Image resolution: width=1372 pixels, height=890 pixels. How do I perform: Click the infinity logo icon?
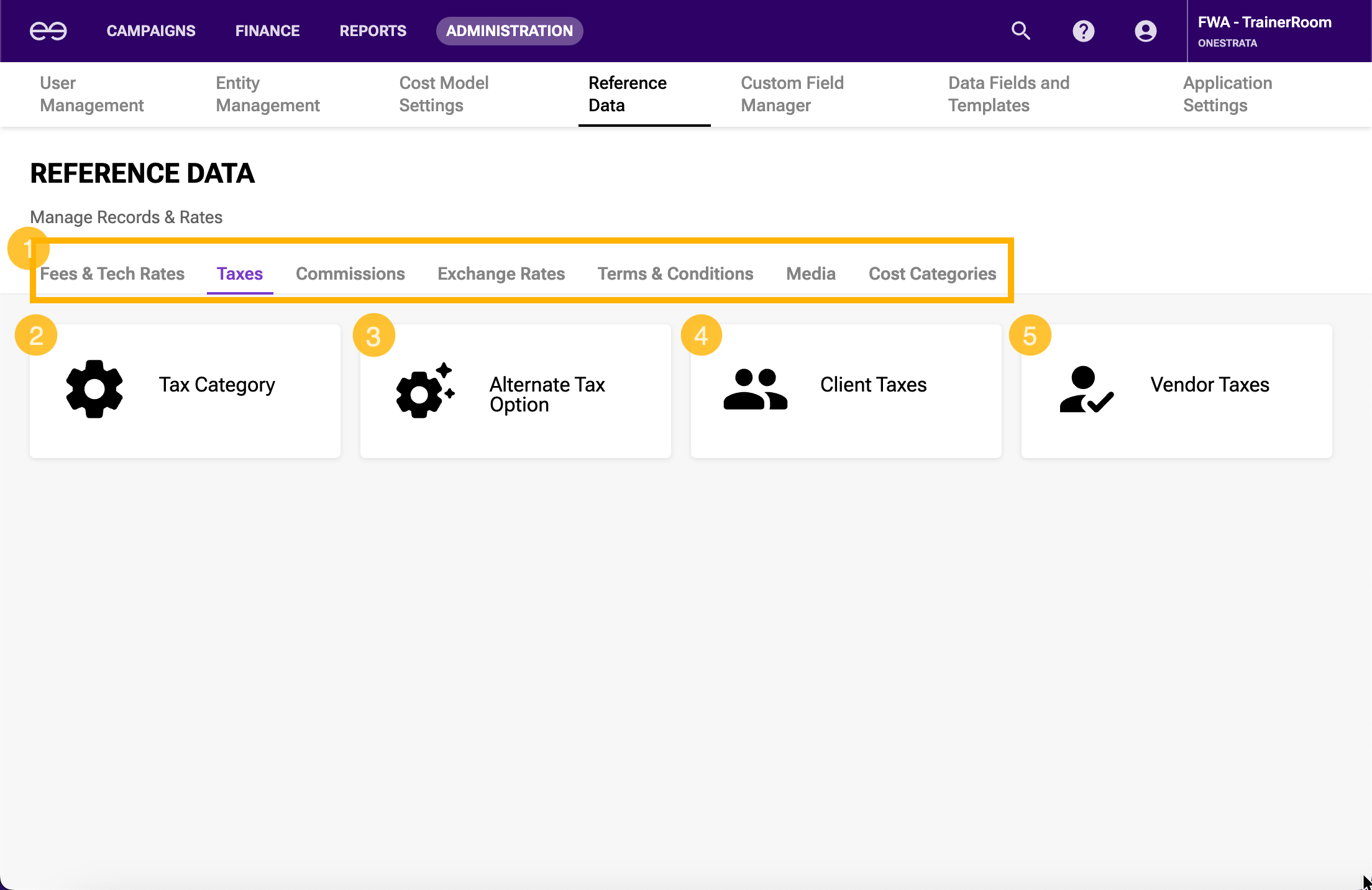point(48,31)
